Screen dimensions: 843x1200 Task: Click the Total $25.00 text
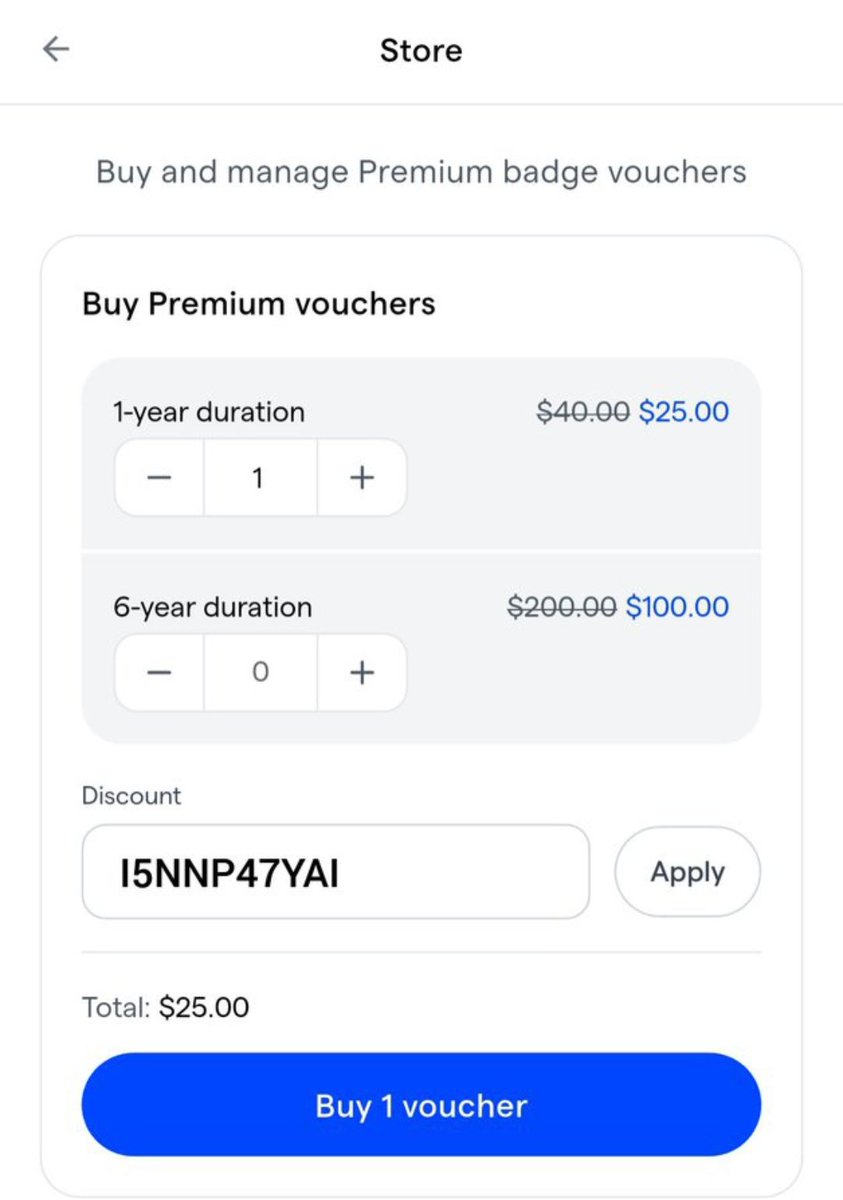165,1007
